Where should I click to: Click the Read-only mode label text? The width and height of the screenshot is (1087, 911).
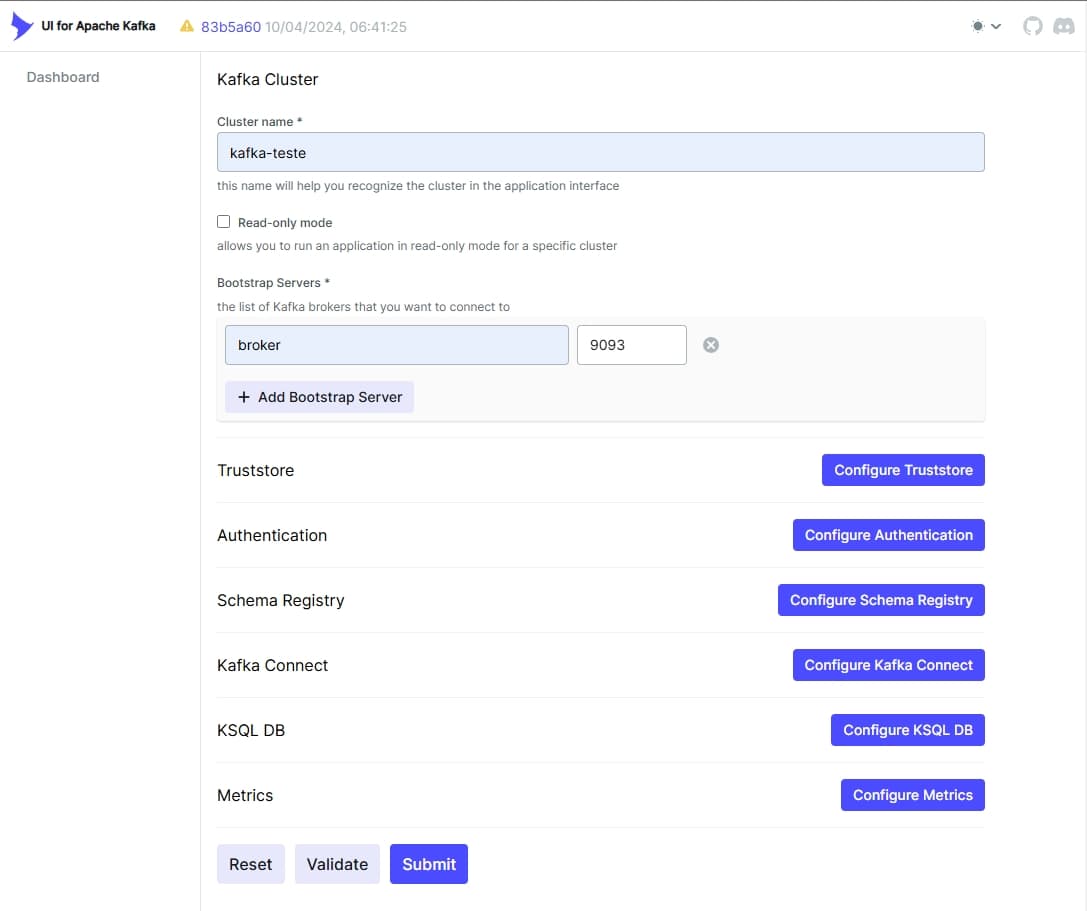[x=285, y=223]
